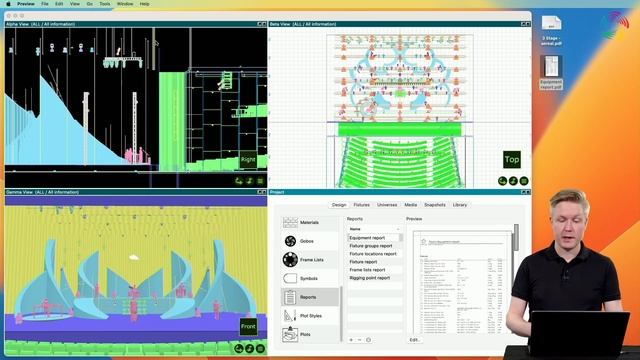Screen dimensions: 640x360
Task: Select the Reports clipboard icon
Action: [x=290, y=297]
